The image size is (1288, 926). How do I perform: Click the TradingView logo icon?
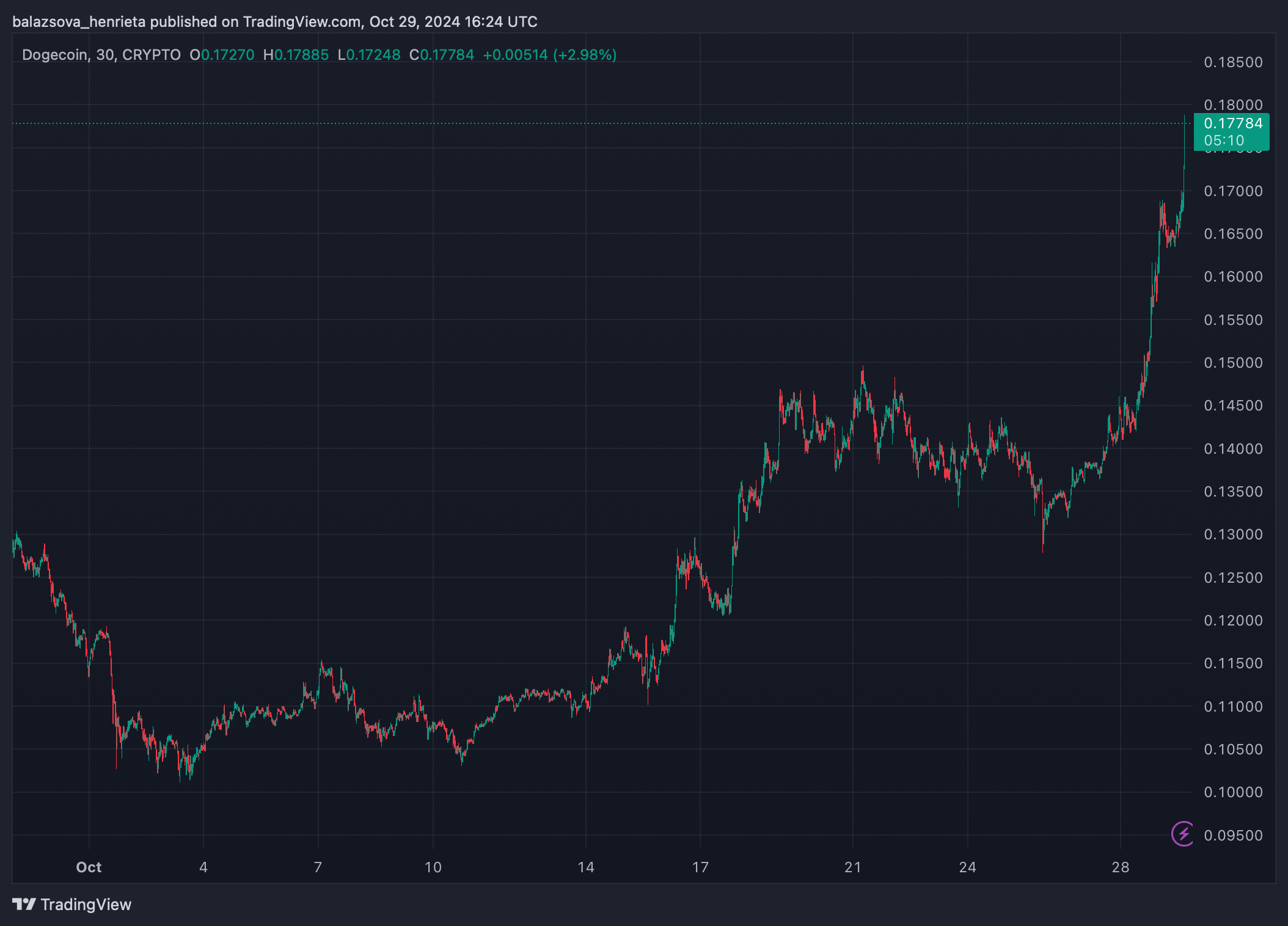24,904
